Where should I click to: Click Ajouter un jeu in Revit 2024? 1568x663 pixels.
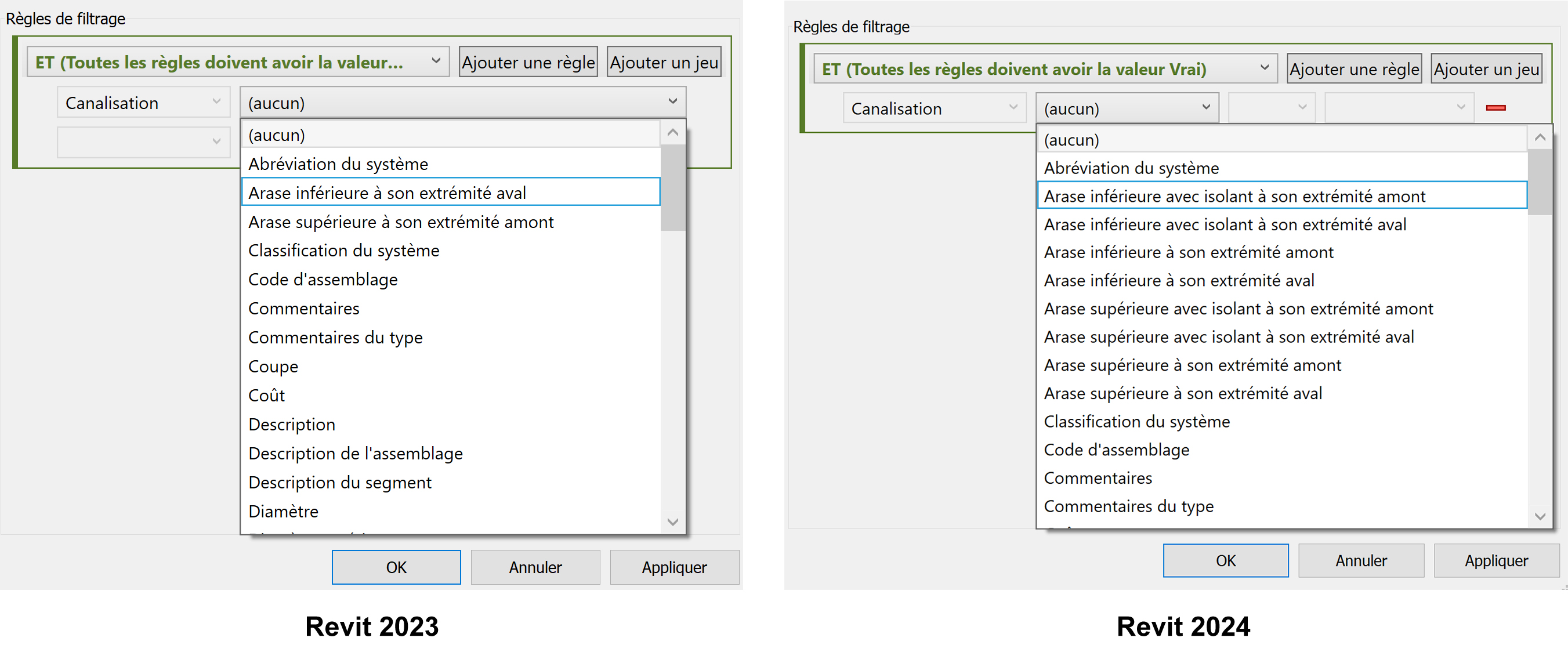(x=1486, y=69)
